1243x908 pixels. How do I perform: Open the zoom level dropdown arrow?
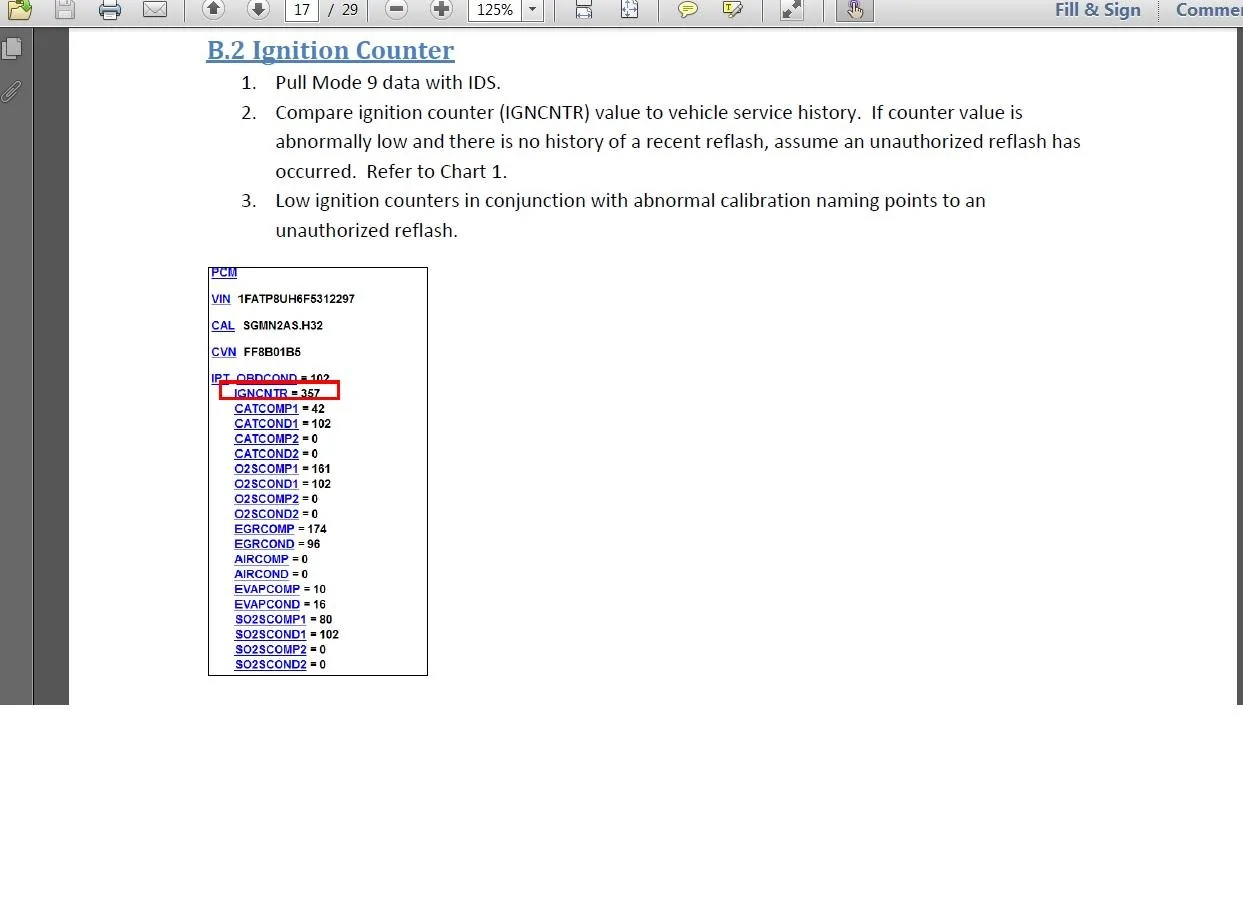[x=532, y=10]
